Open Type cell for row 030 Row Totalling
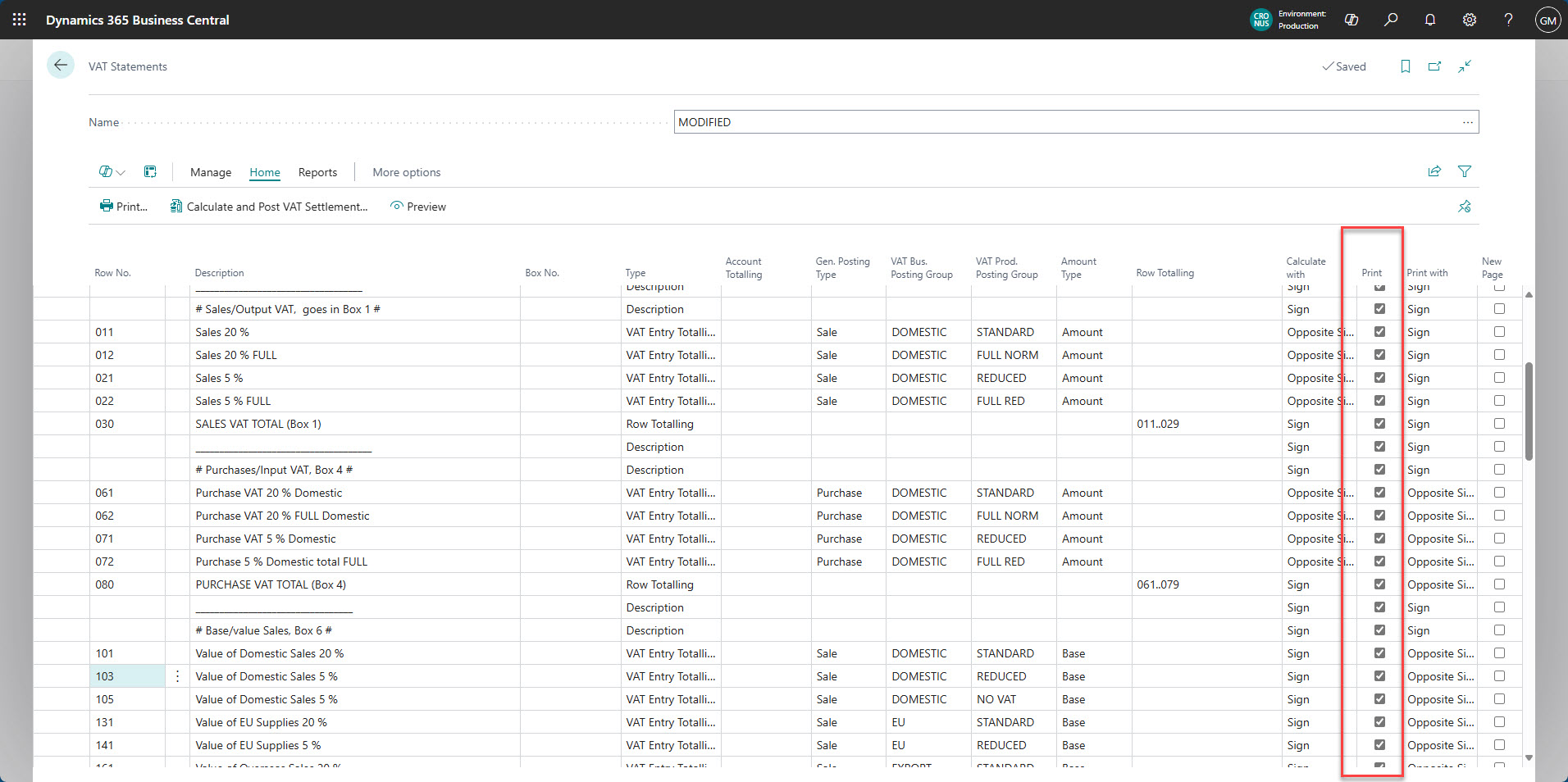 (671, 424)
